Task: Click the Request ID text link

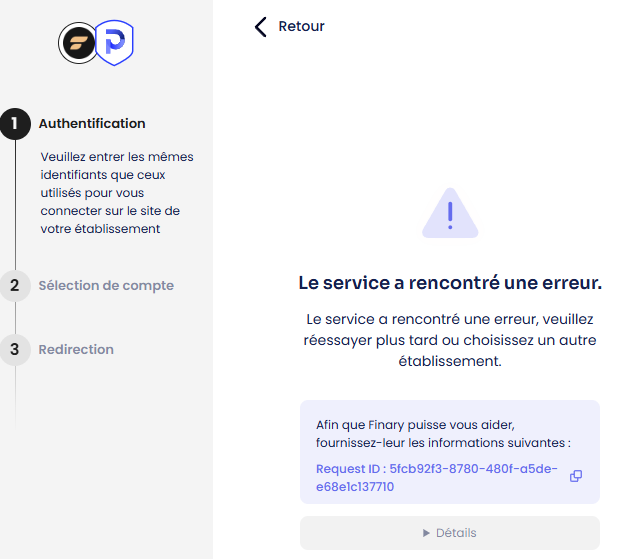Action: 437,478
